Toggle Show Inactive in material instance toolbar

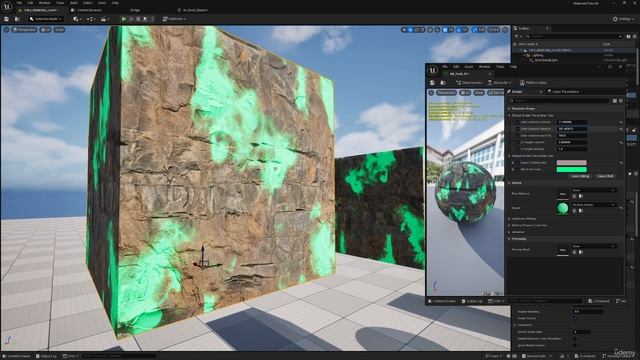click(469, 83)
